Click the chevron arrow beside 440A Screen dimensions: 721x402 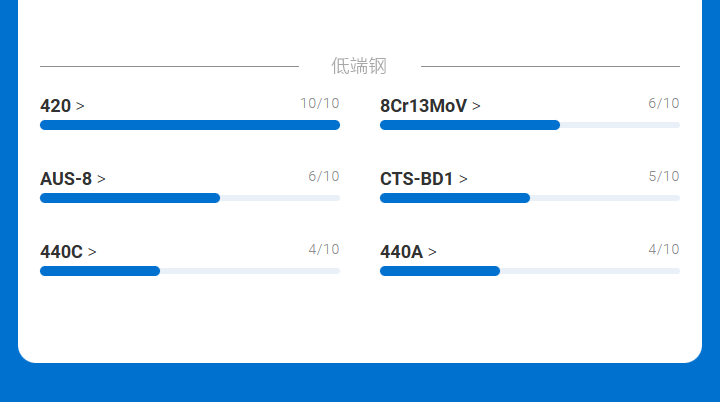[433, 253]
